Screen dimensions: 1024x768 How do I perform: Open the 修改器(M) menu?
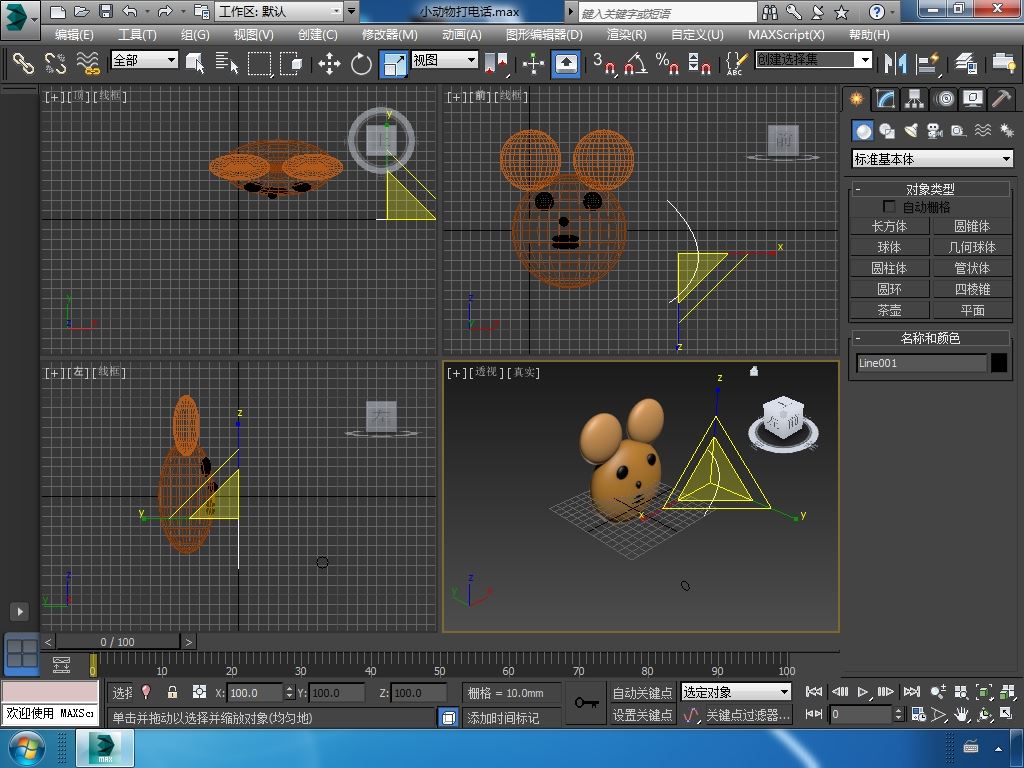pos(389,35)
